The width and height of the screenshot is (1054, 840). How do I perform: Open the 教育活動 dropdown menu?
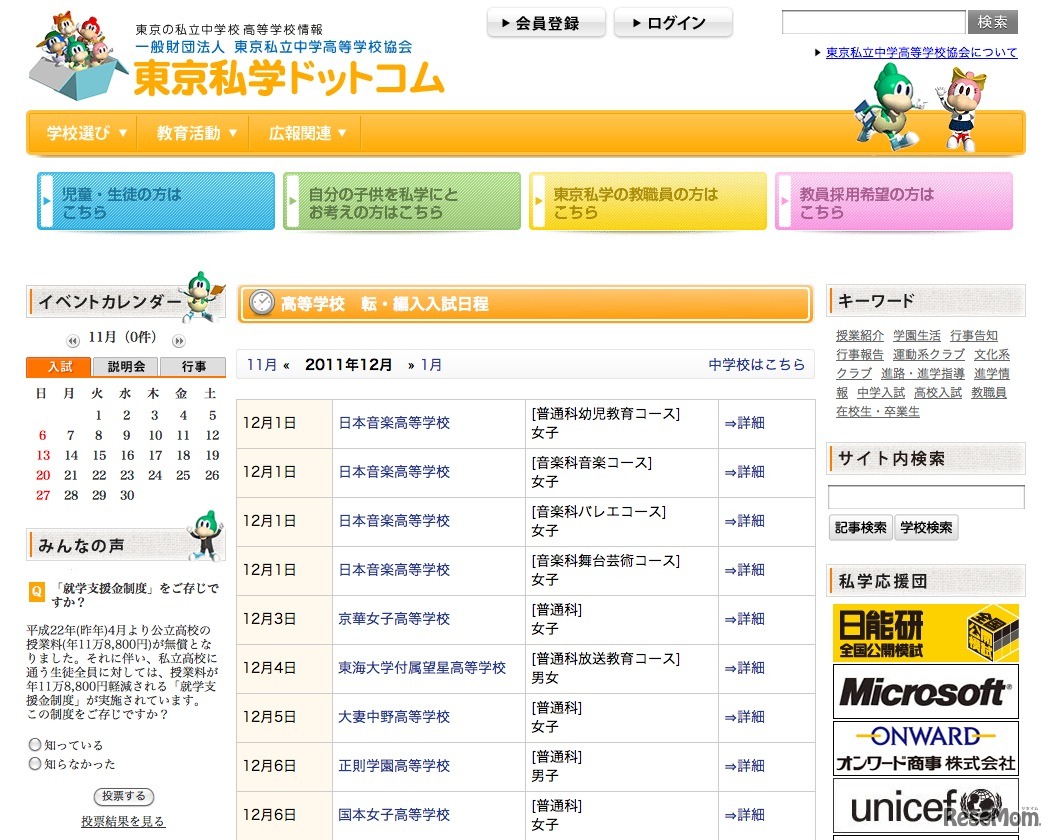pyautogui.click(x=192, y=131)
